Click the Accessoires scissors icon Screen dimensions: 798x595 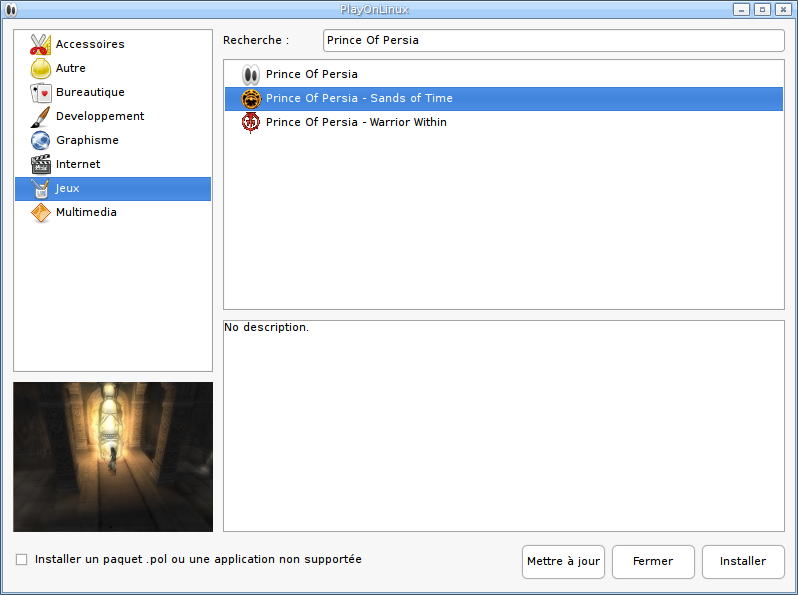(x=40, y=44)
